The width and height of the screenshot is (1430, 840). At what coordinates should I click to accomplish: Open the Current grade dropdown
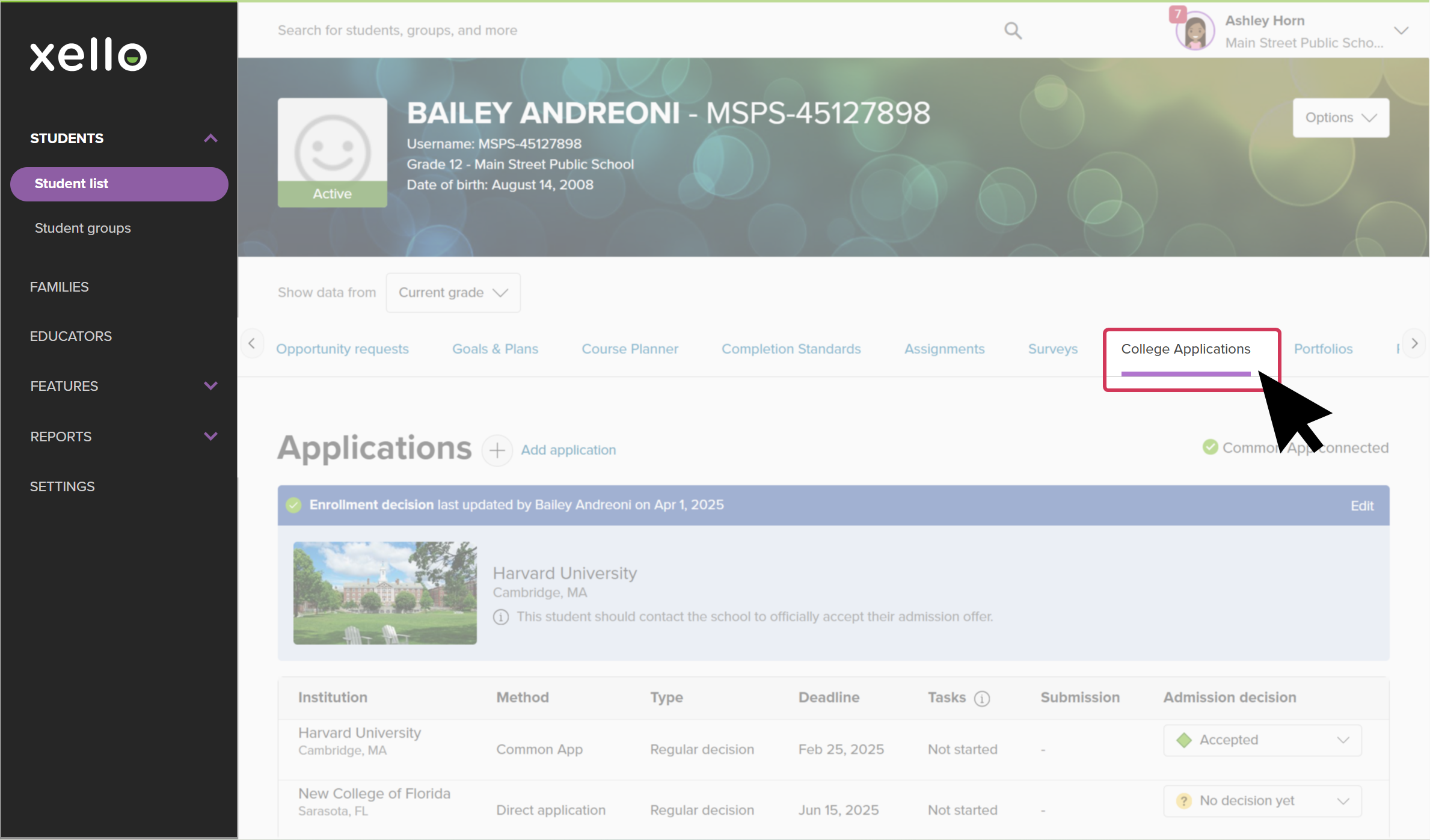point(453,293)
